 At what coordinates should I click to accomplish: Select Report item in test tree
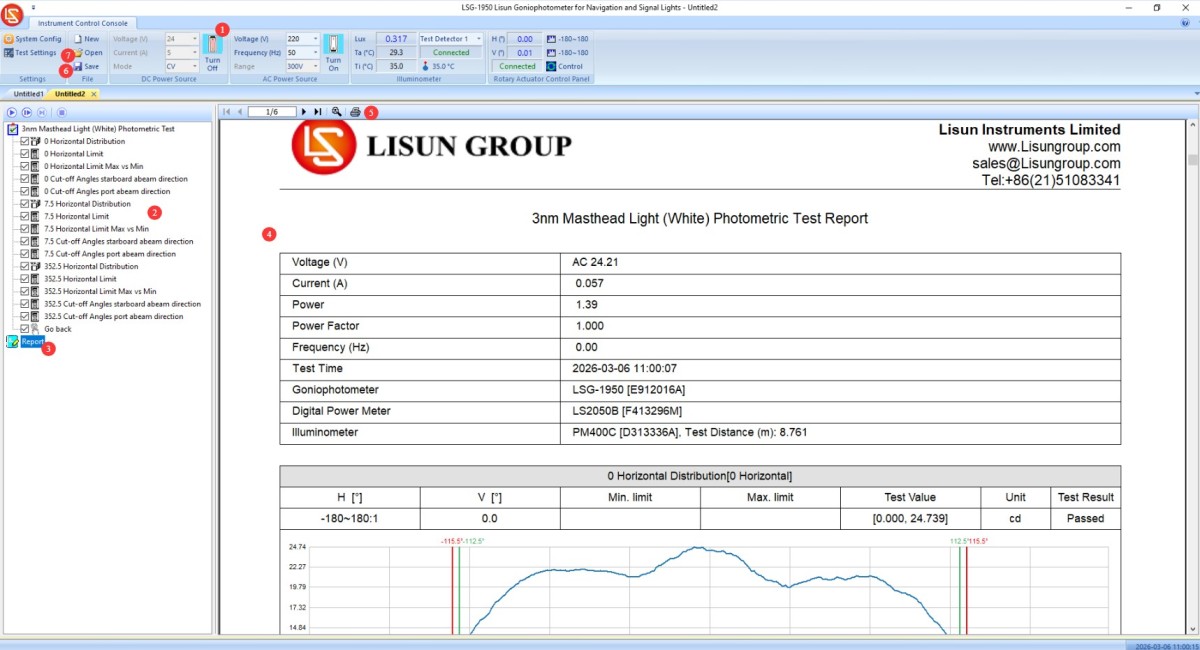pos(33,341)
